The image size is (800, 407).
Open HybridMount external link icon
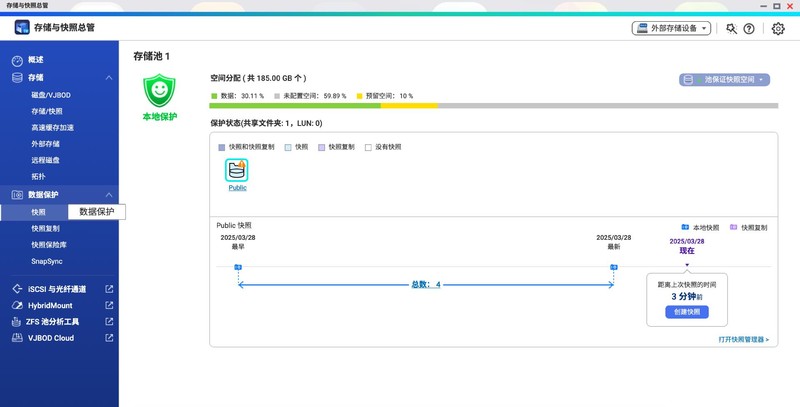(109, 306)
